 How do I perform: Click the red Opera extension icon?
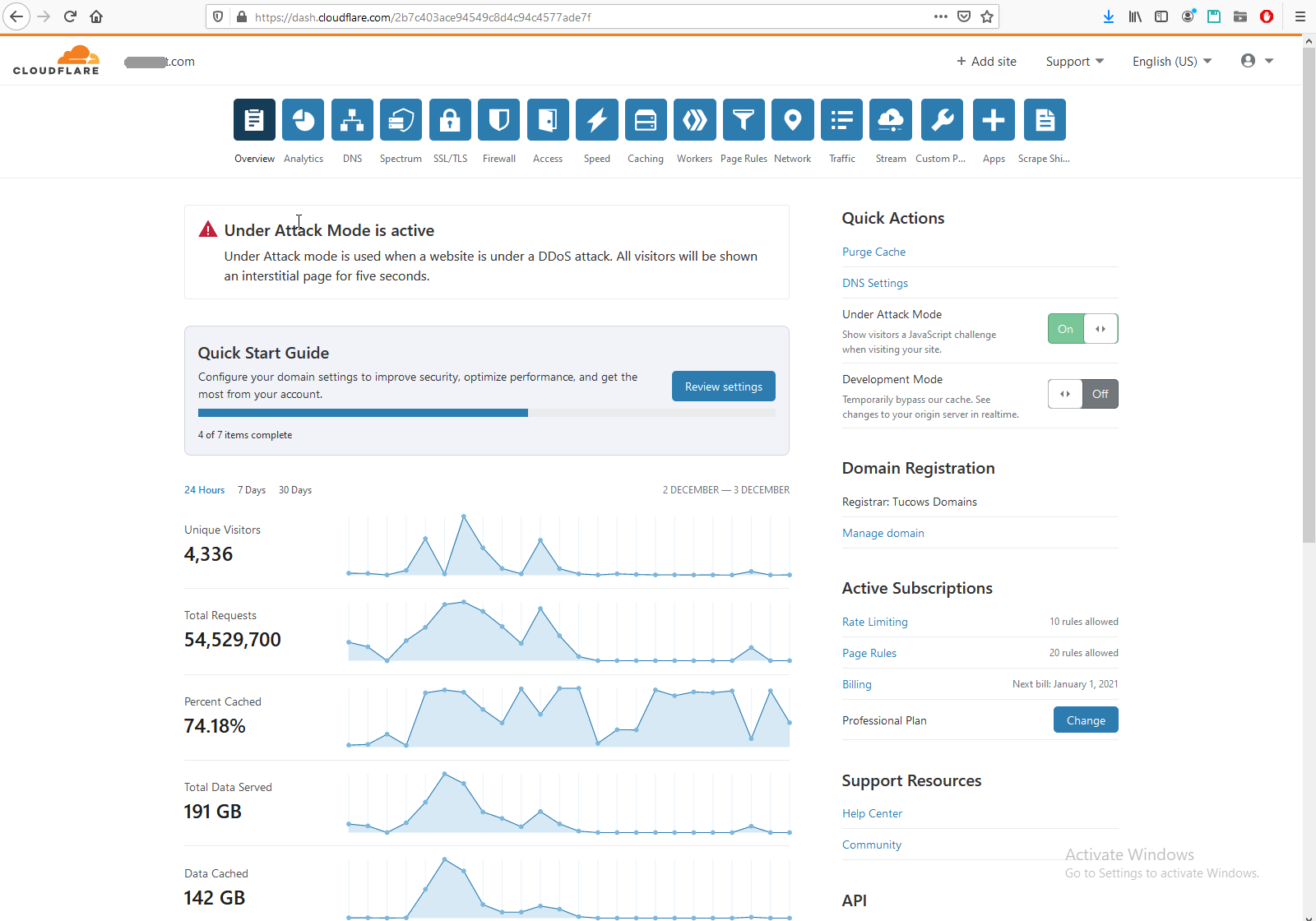pyautogui.click(x=1267, y=16)
